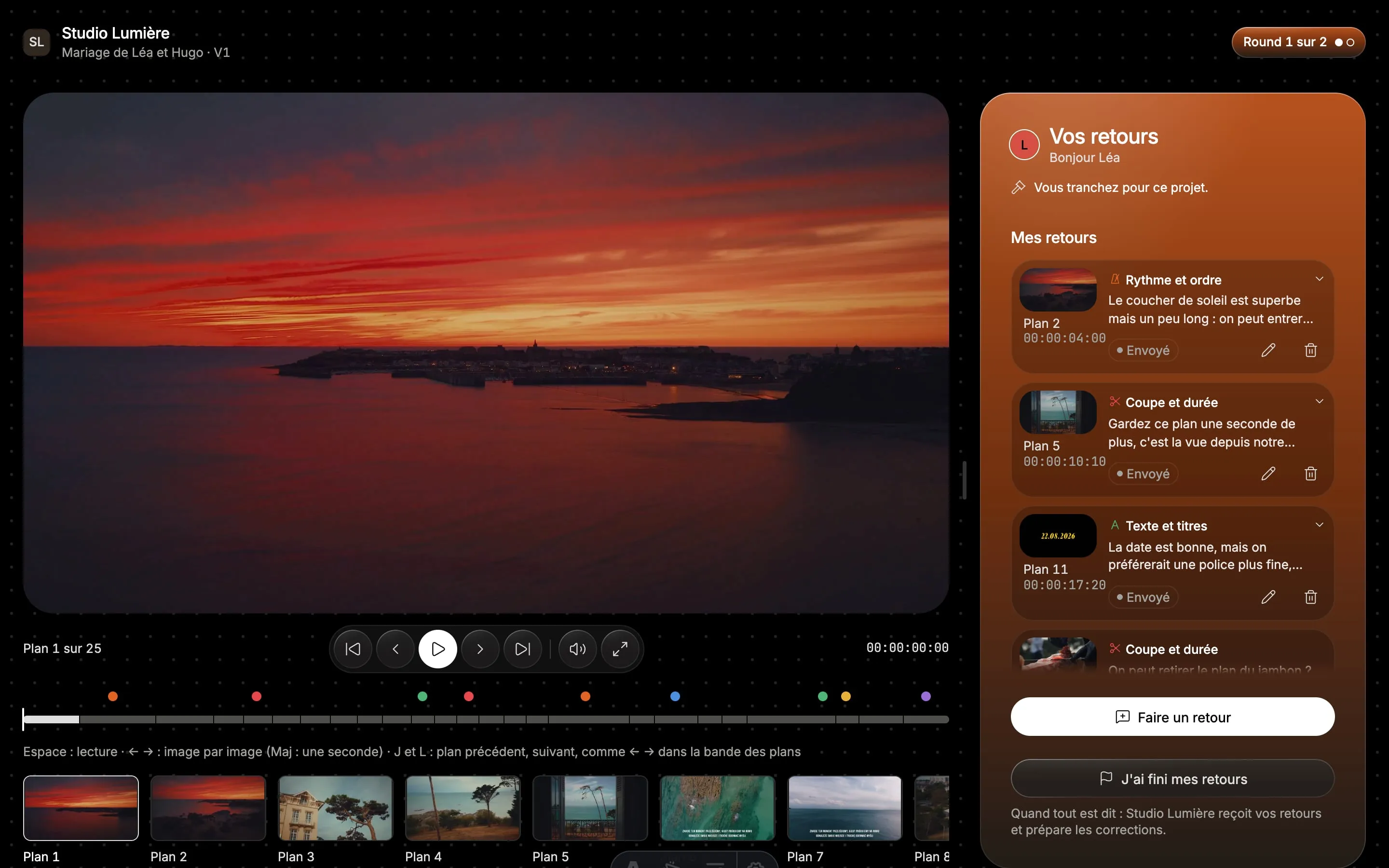Edit the Plan 5 feedback
Screen dimensions: 1389x868
point(1268,474)
